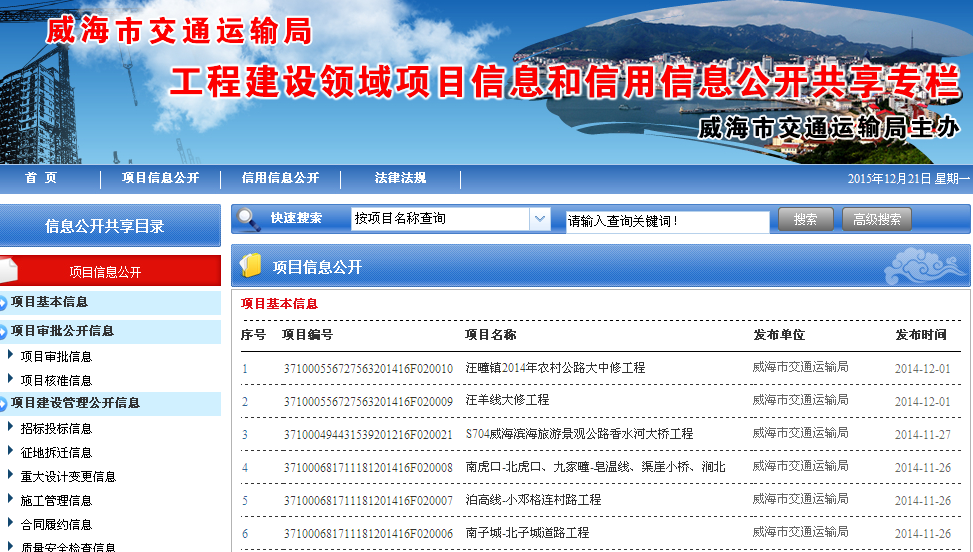This screenshot has height=552, width=973.
Task: Click the yellow folder icon beside 项目信息公开
Action: point(250,265)
